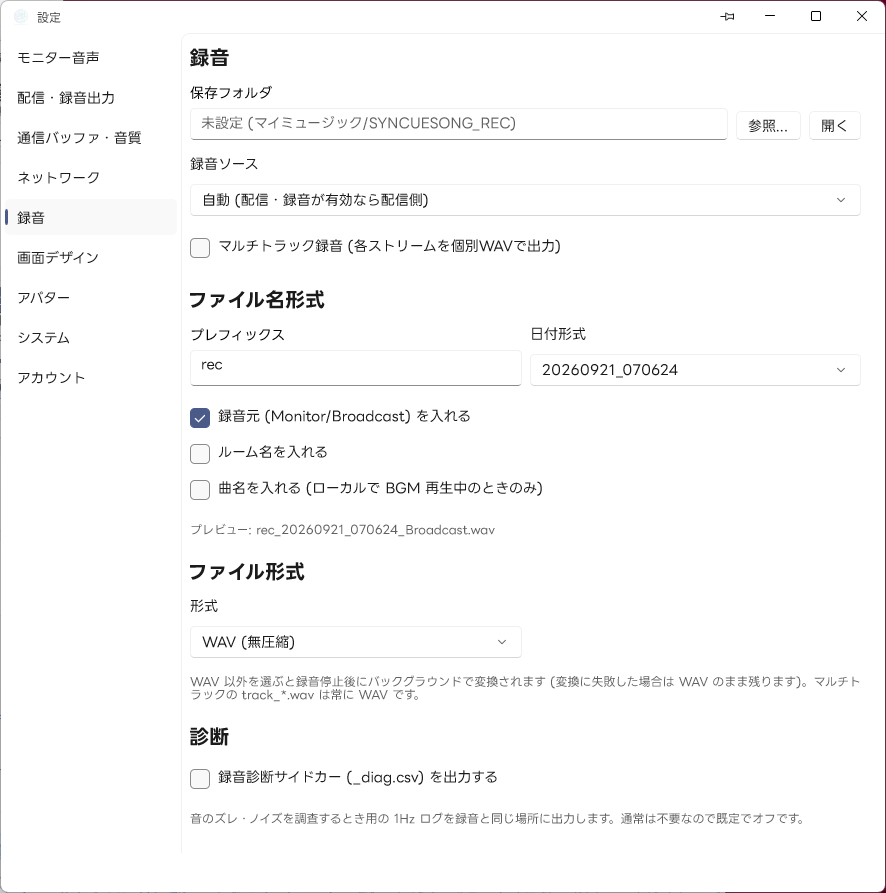Image resolution: width=886 pixels, height=893 pixels.
Task: Open the 形式 WAV (無圧縮) dropdown
Action: coord(355,642)
